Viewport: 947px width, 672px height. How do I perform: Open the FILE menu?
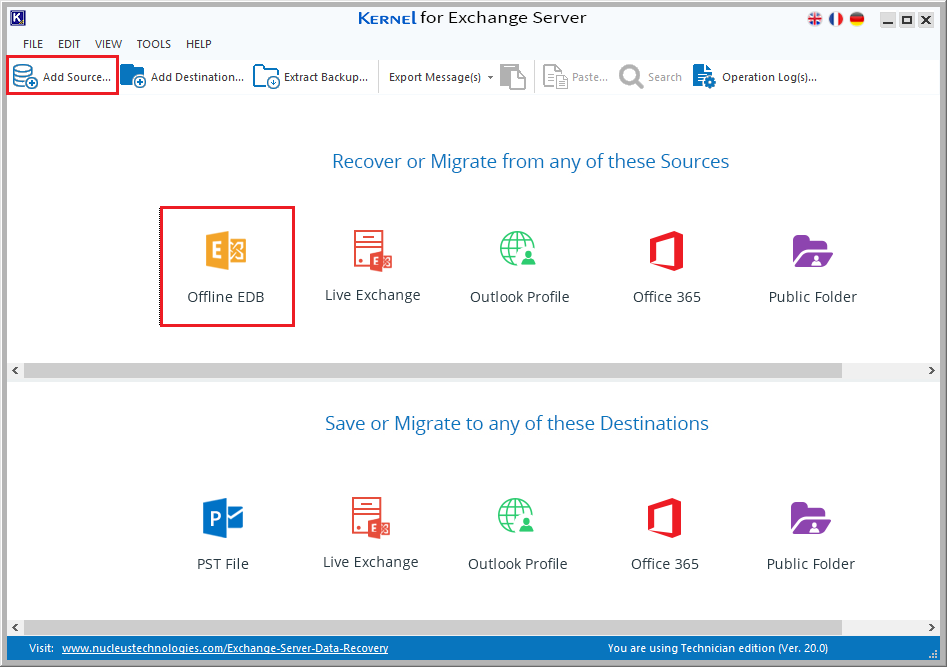tap(33, 44)
